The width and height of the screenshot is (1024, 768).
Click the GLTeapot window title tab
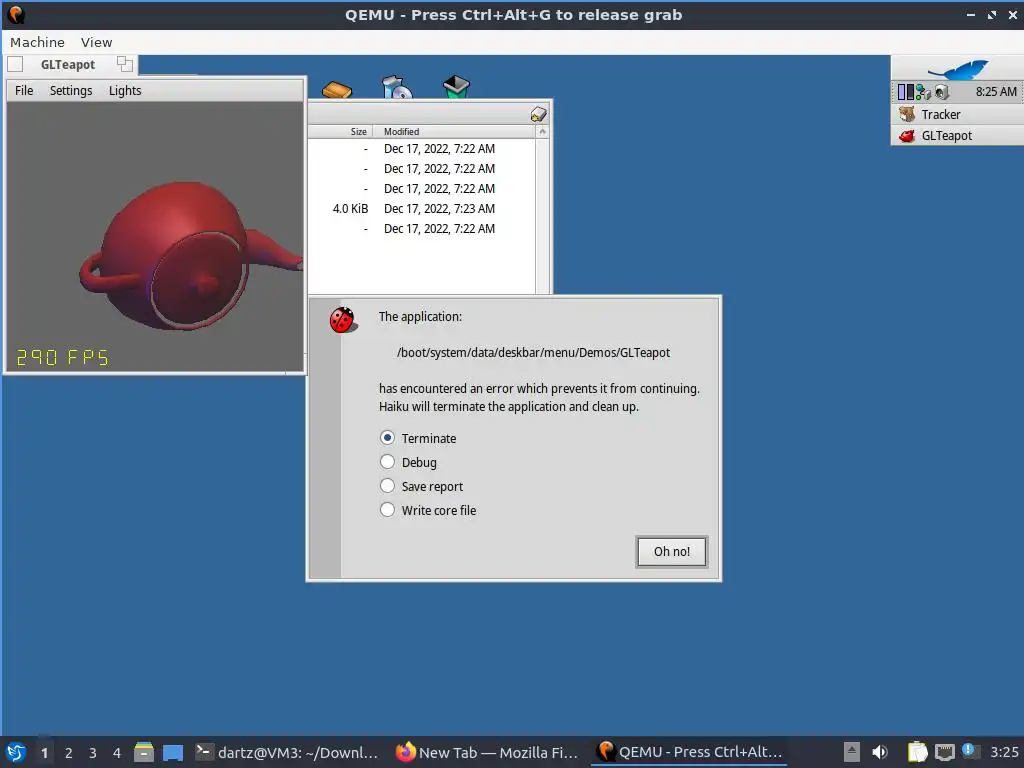[x=68, y=64]
